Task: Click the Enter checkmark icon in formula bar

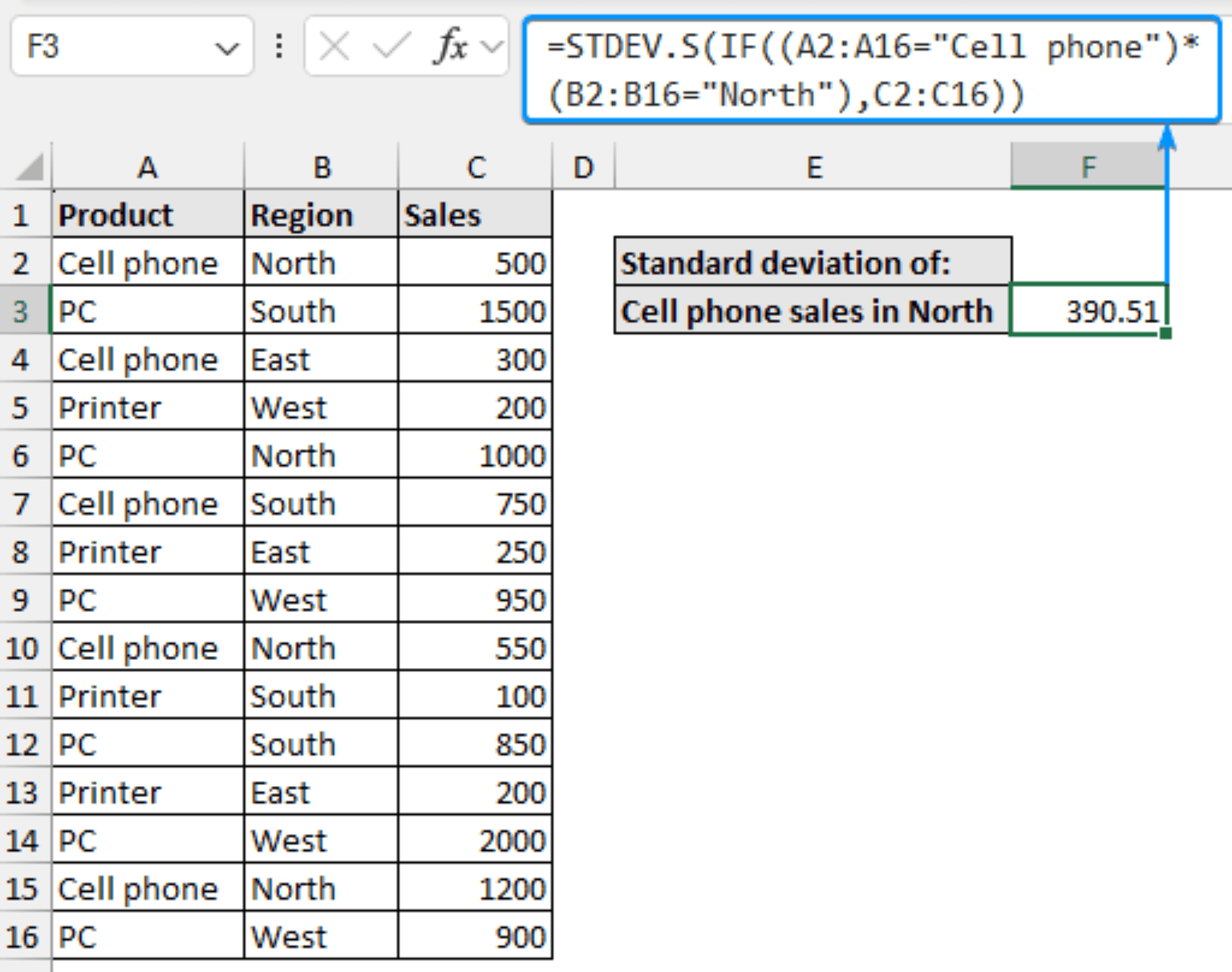Action: pyautogui.click(x=388, y=46)
